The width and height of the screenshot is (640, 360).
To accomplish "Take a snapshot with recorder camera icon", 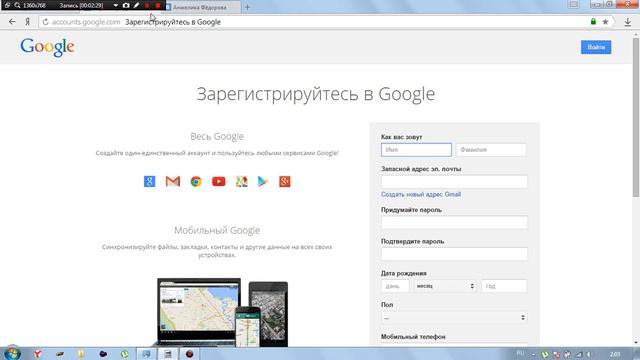I will click(126, 6).
